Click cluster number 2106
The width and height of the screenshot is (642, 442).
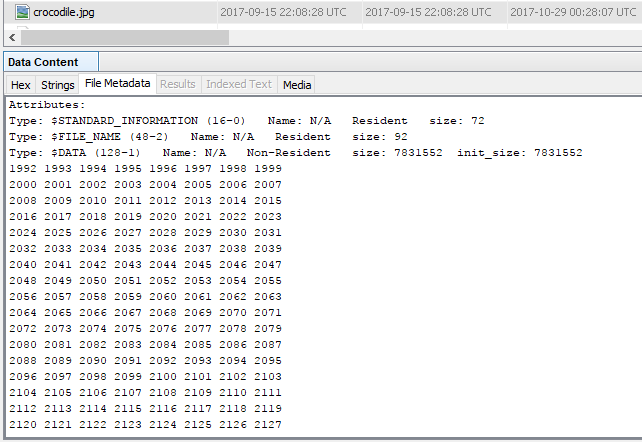[x=93, y=392]
